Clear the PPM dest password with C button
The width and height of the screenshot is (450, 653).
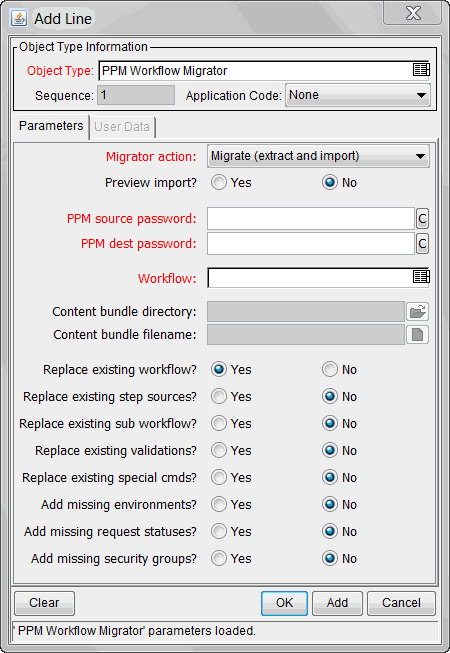click(422, 244)
